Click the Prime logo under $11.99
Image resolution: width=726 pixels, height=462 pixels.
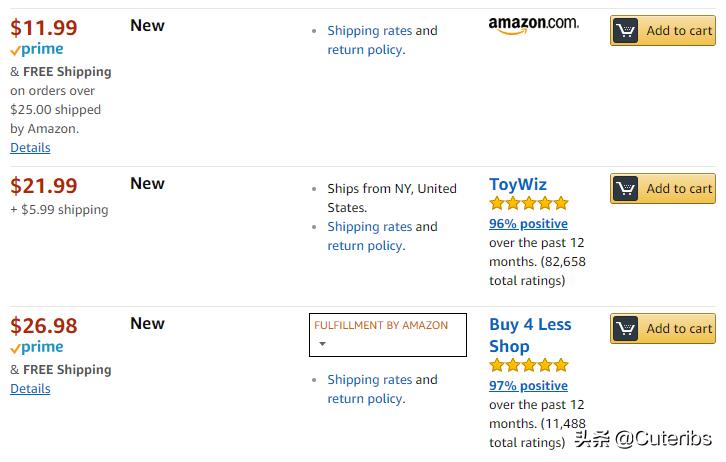(37, 50)
